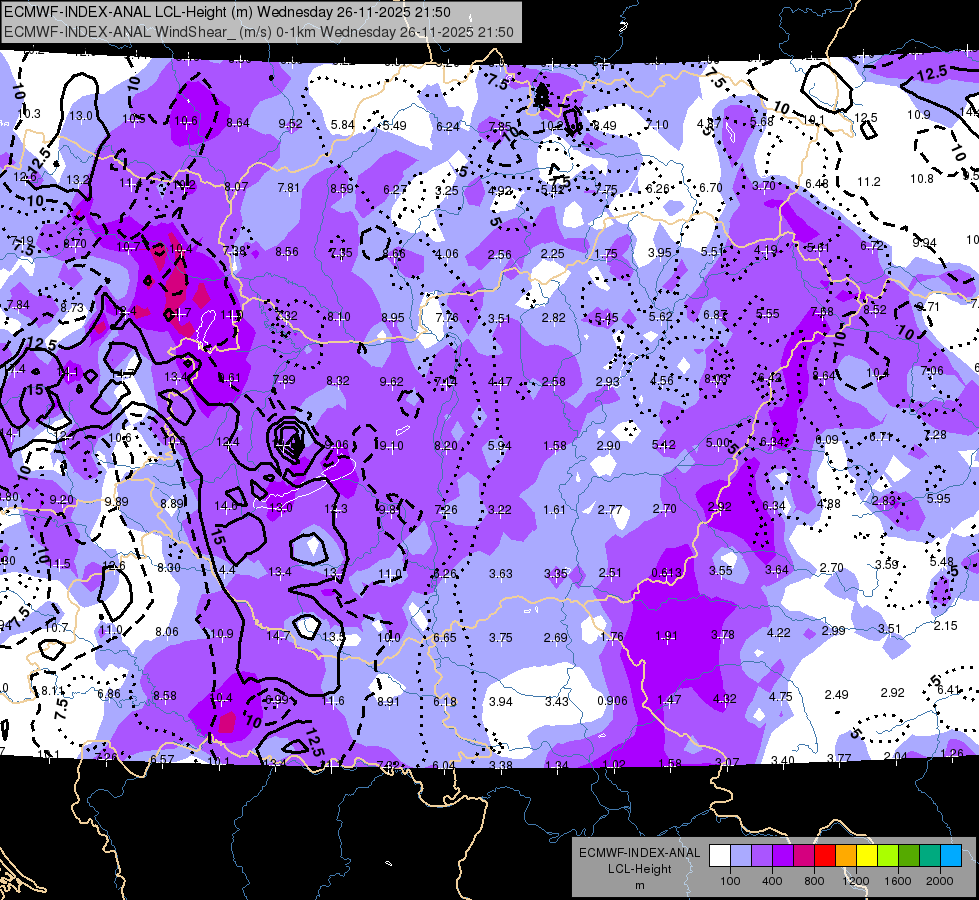The width and height of the screenshot is (979, 900).
Task: Click legend tick label '1600'
Action: (898, 881)
